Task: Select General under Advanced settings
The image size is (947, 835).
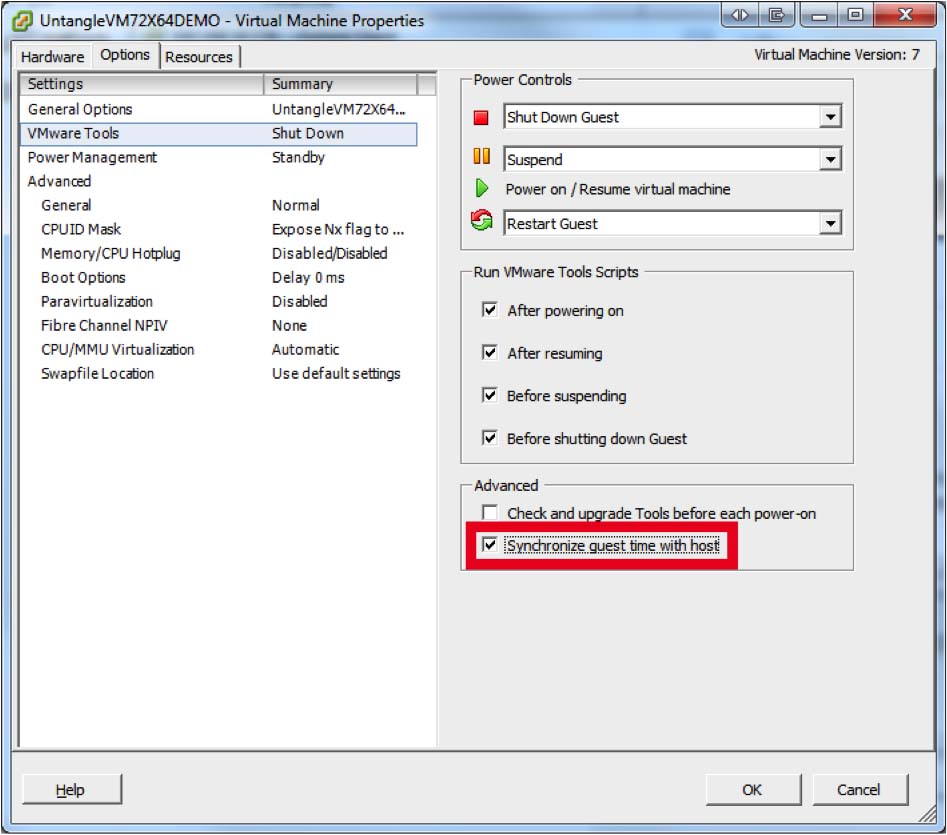Action: (218, 205)
